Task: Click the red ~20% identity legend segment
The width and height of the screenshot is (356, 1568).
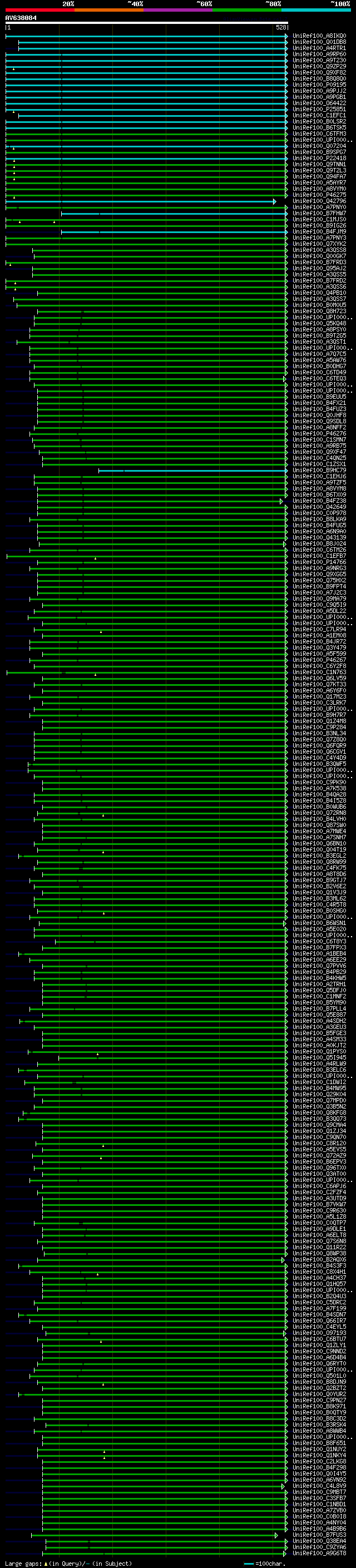Action: click(x=39, y=10)
